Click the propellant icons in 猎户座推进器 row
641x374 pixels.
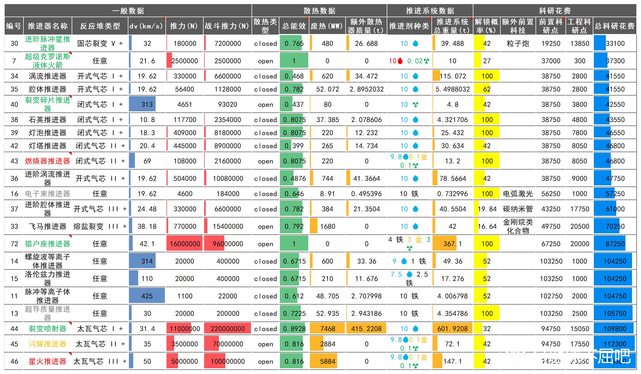click(409, 243)
